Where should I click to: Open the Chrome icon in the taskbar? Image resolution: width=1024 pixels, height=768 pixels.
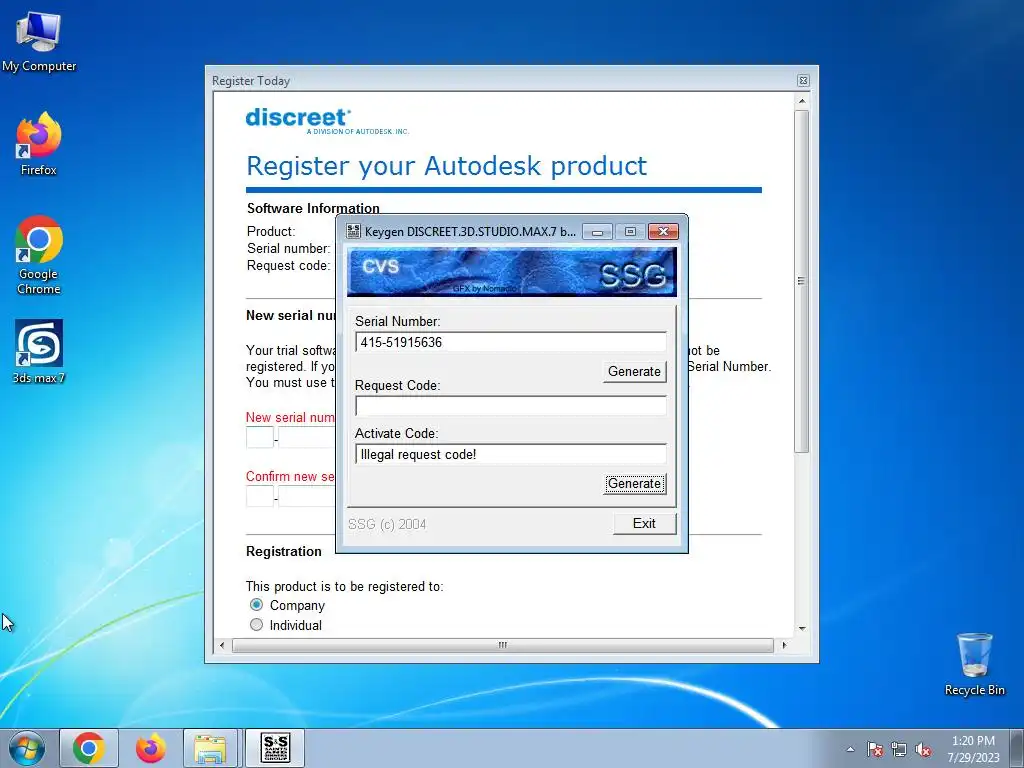(89, 748)
